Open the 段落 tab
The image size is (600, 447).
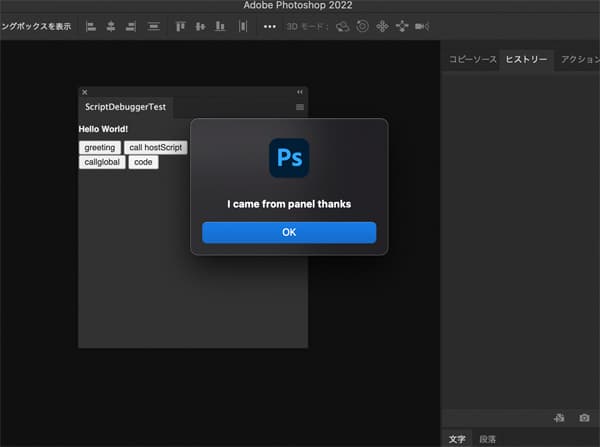tap(487, 439)
